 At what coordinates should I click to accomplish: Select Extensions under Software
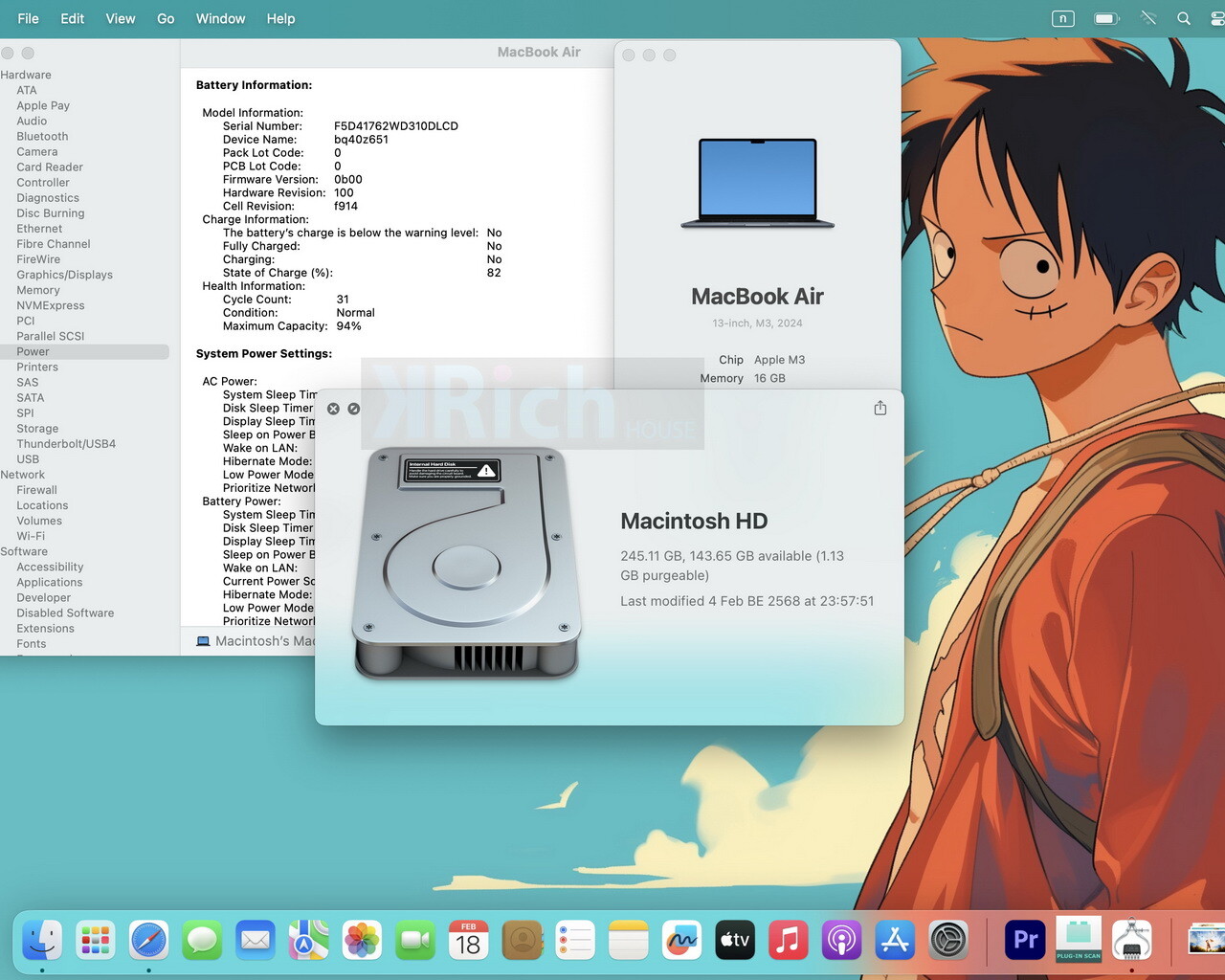coord(45,628)
